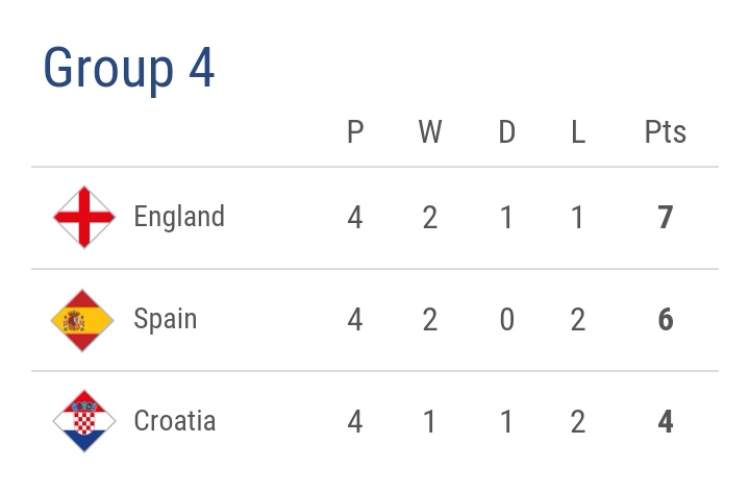This screenshot has height=493, width=750.
Task: Click the Group 4 heading
Action: point(129,69)
